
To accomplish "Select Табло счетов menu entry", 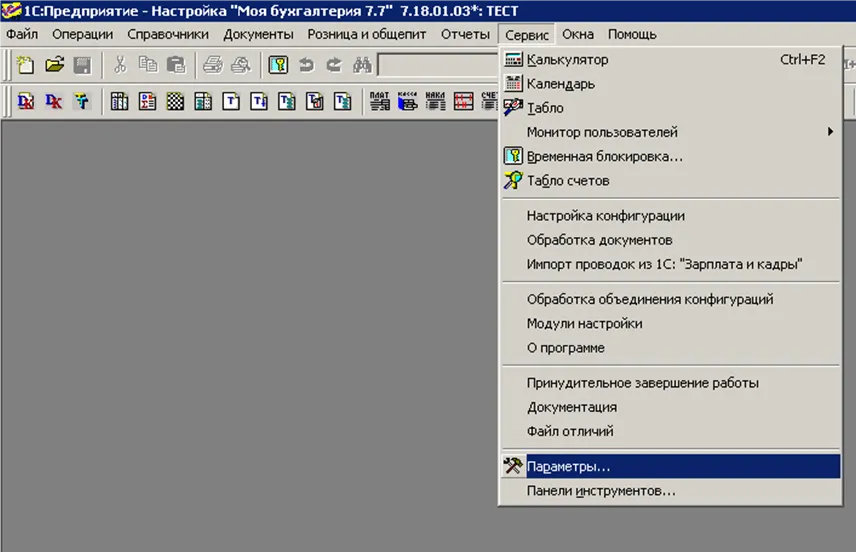I will pos(567,181).
